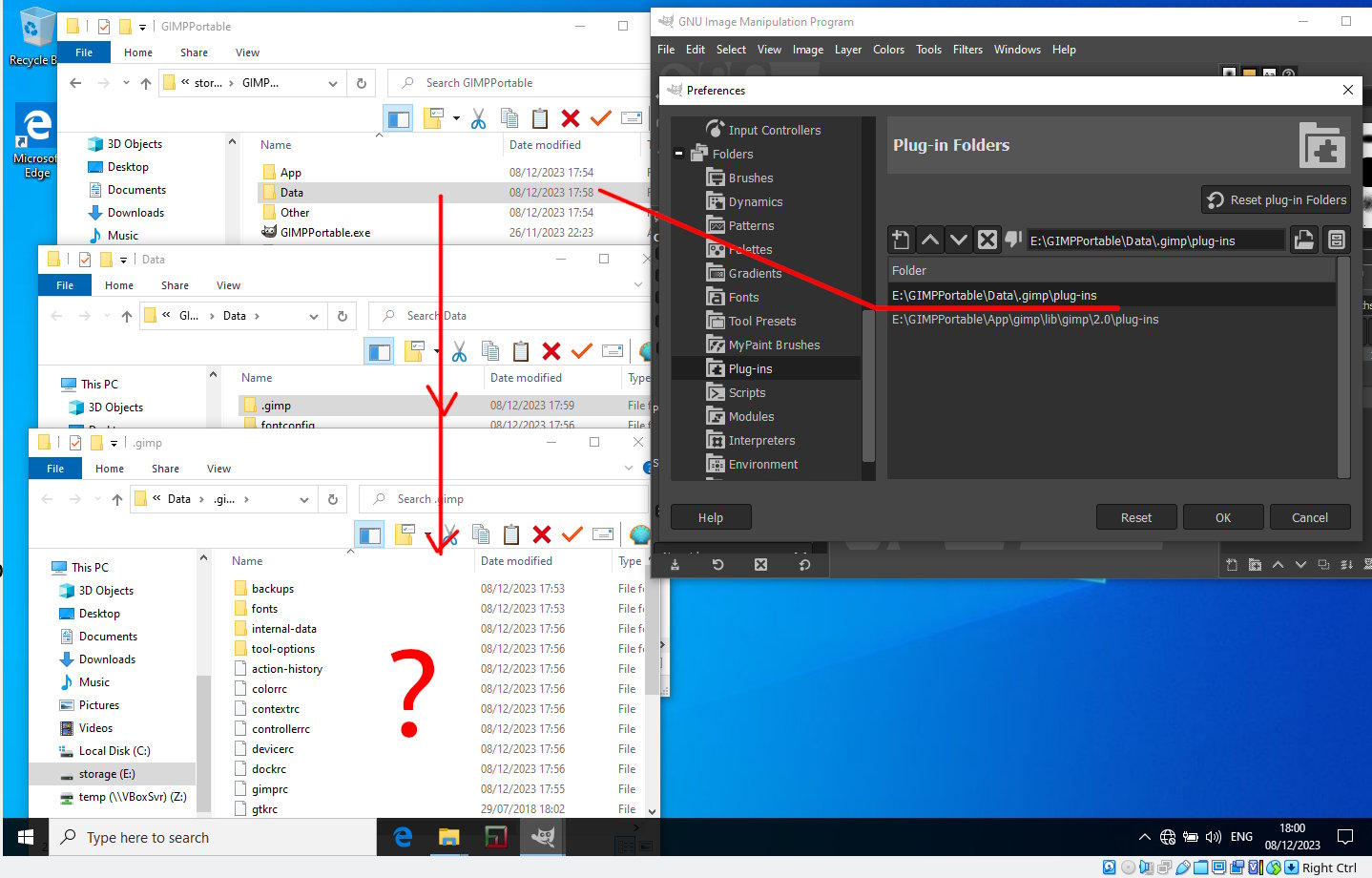Select Gradients in Preferences folder tree

coord(756,273)
